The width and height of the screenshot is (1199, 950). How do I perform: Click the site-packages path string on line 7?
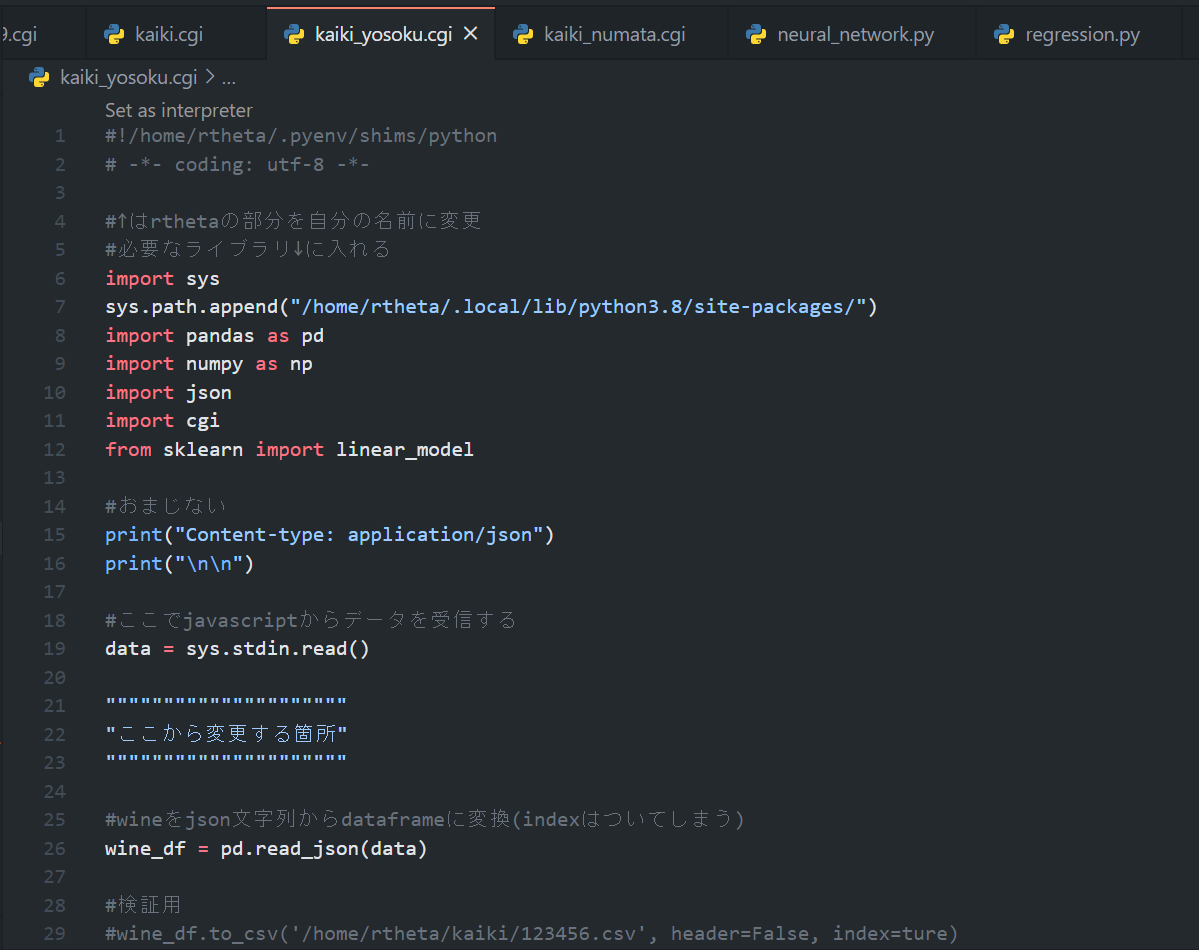572,307
